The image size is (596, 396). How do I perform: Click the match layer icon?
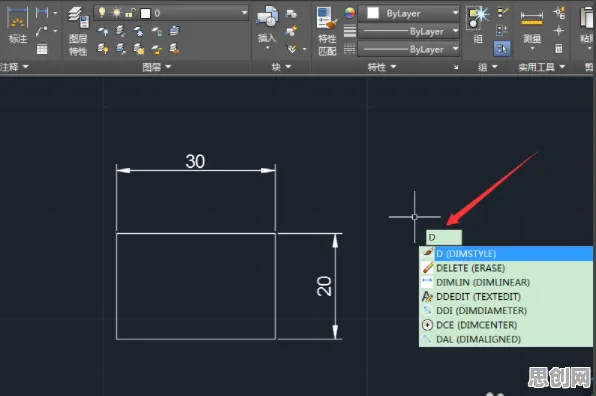pos(174,49)
